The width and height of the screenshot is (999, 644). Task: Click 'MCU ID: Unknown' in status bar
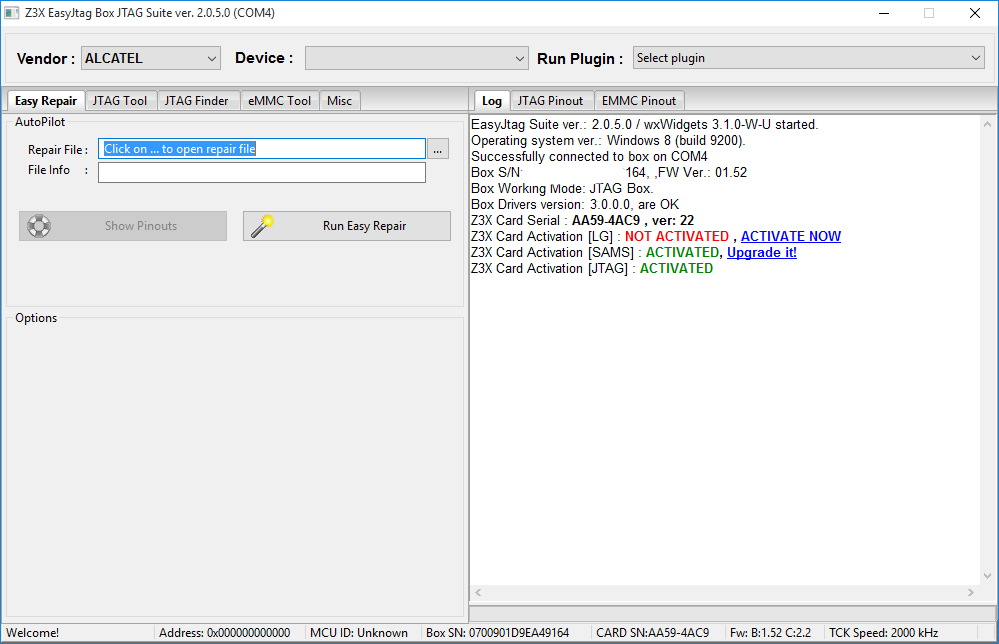359,633
